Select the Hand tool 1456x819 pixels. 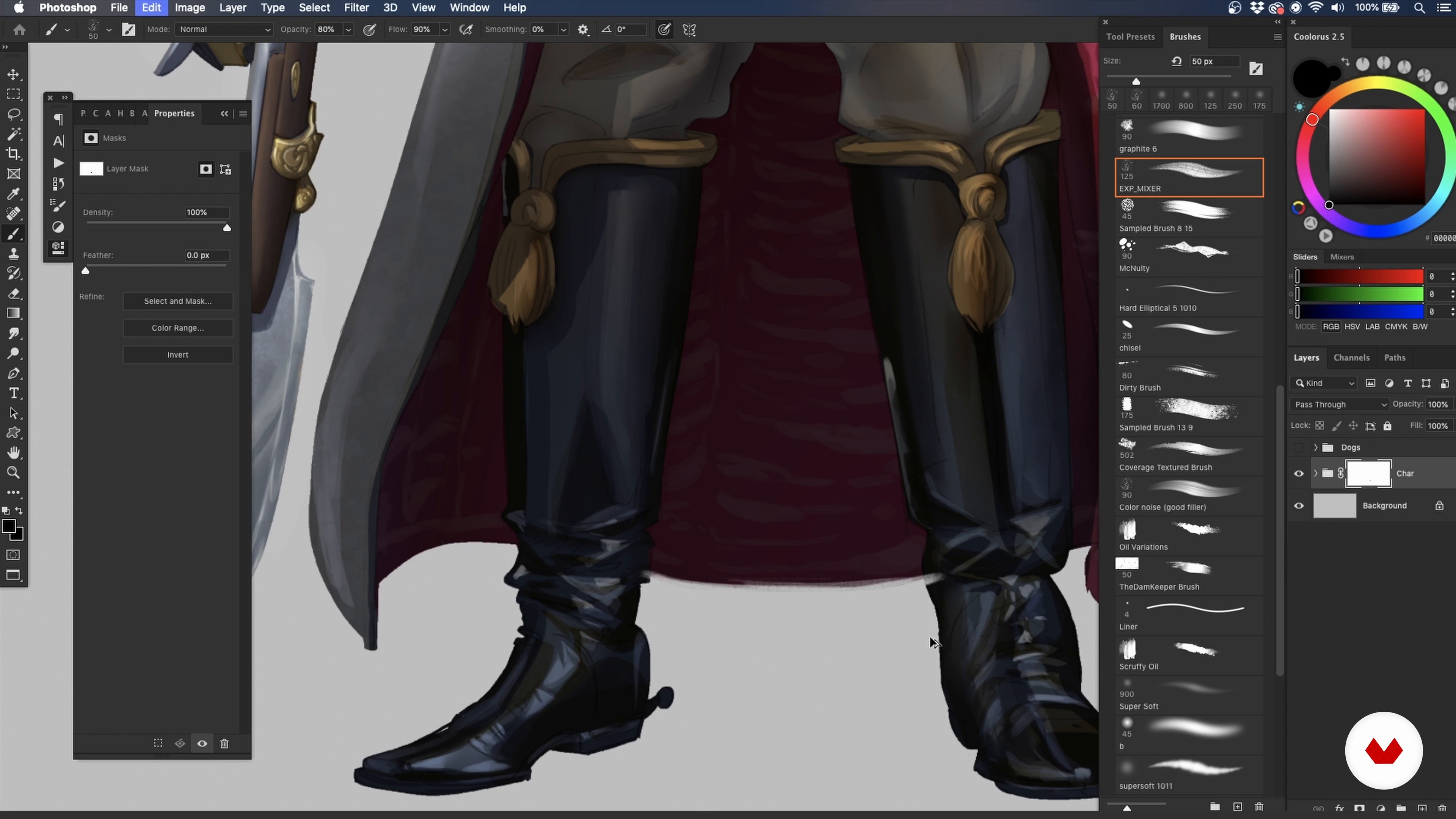pos(14,453)
